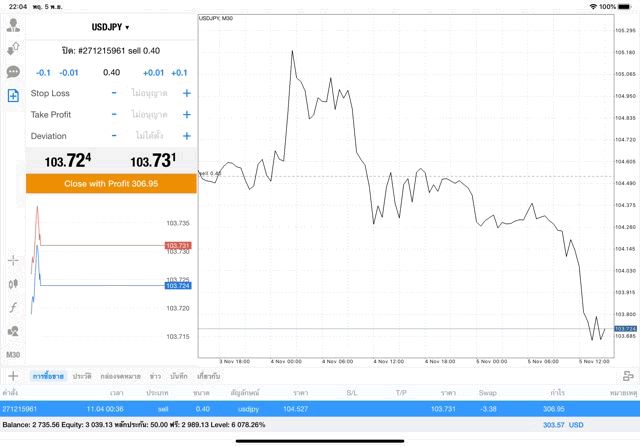Decrease volume by 0.01

69,73
